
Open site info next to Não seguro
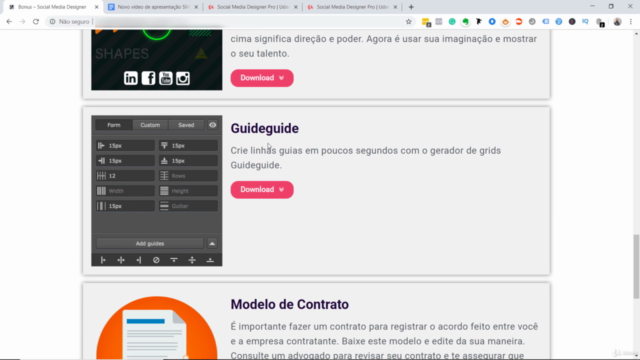(x=52, y=22)
